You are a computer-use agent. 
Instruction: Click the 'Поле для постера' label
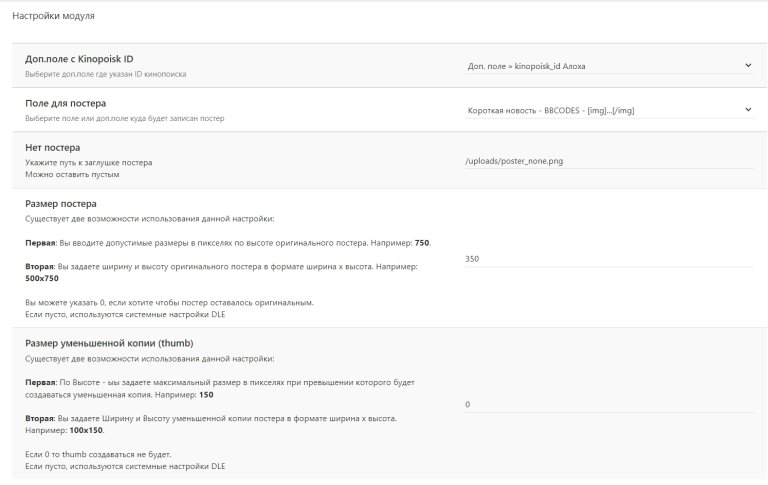[66, 103]
